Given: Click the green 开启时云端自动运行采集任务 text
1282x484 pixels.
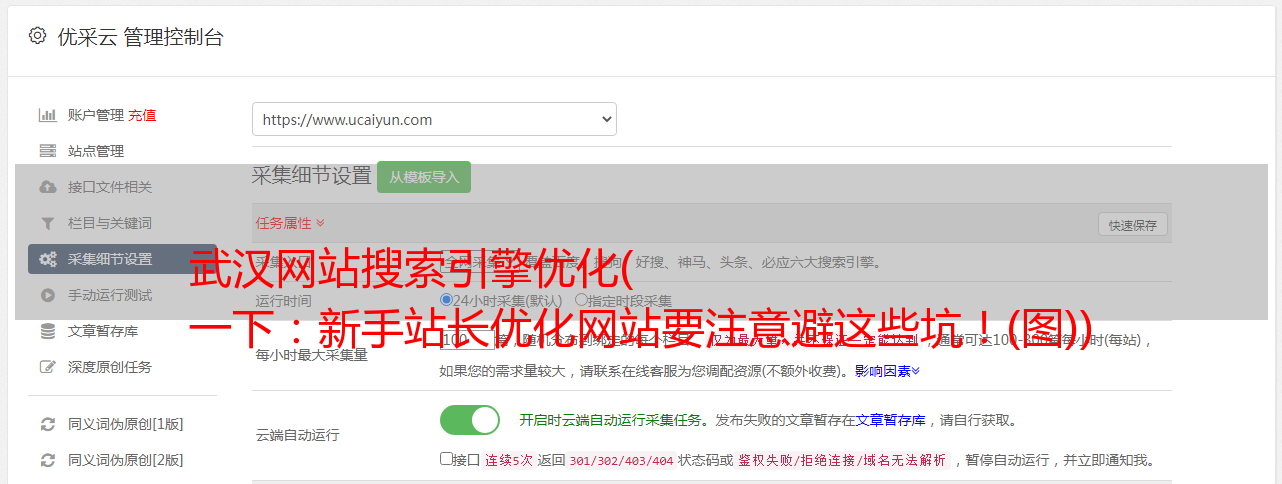Looking at the screenshot, I should tap(610, 420).
